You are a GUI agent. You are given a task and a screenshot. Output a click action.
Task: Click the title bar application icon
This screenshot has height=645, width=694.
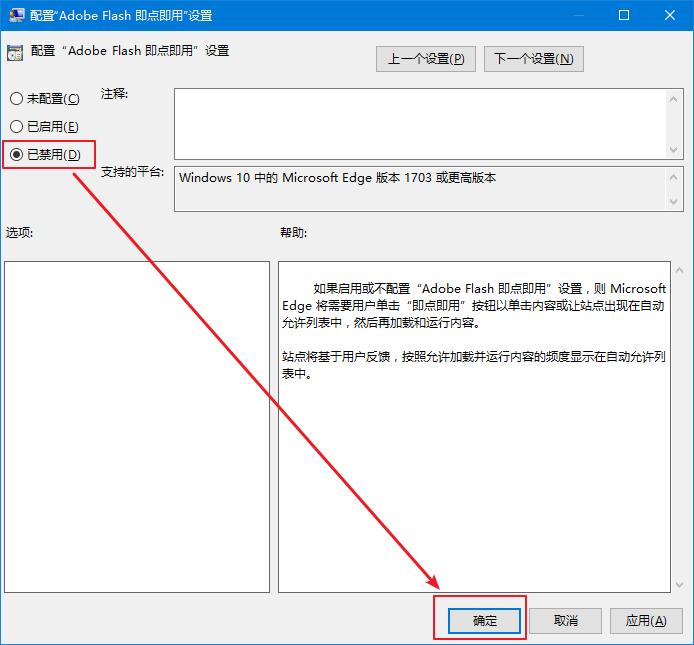point(17,15)
